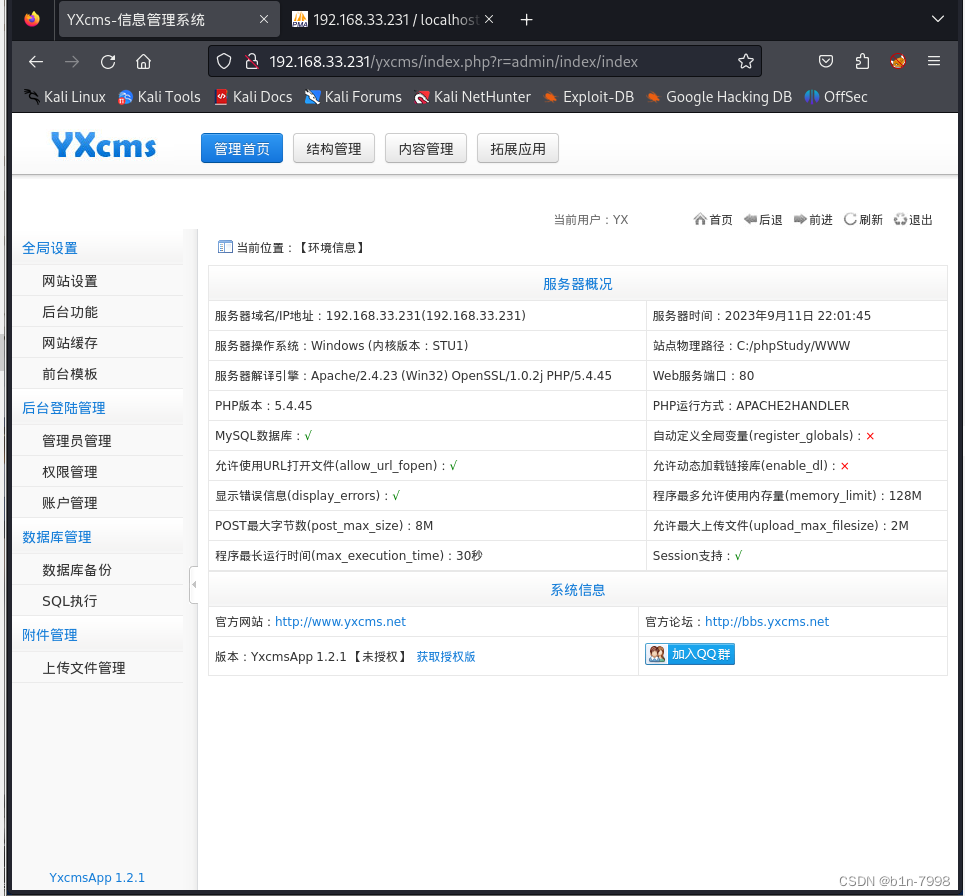This screenshot has width=965, height=896.
Task: Collapse the 附件管理 sidebar section
Action: coord(50,635)
